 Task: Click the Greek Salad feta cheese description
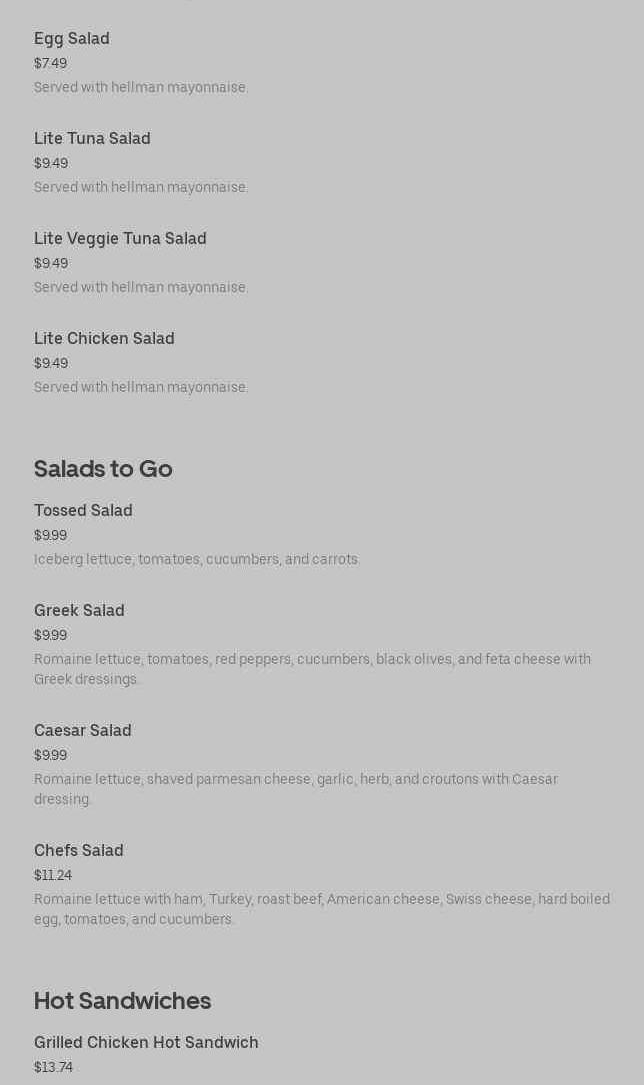point(312,669)
